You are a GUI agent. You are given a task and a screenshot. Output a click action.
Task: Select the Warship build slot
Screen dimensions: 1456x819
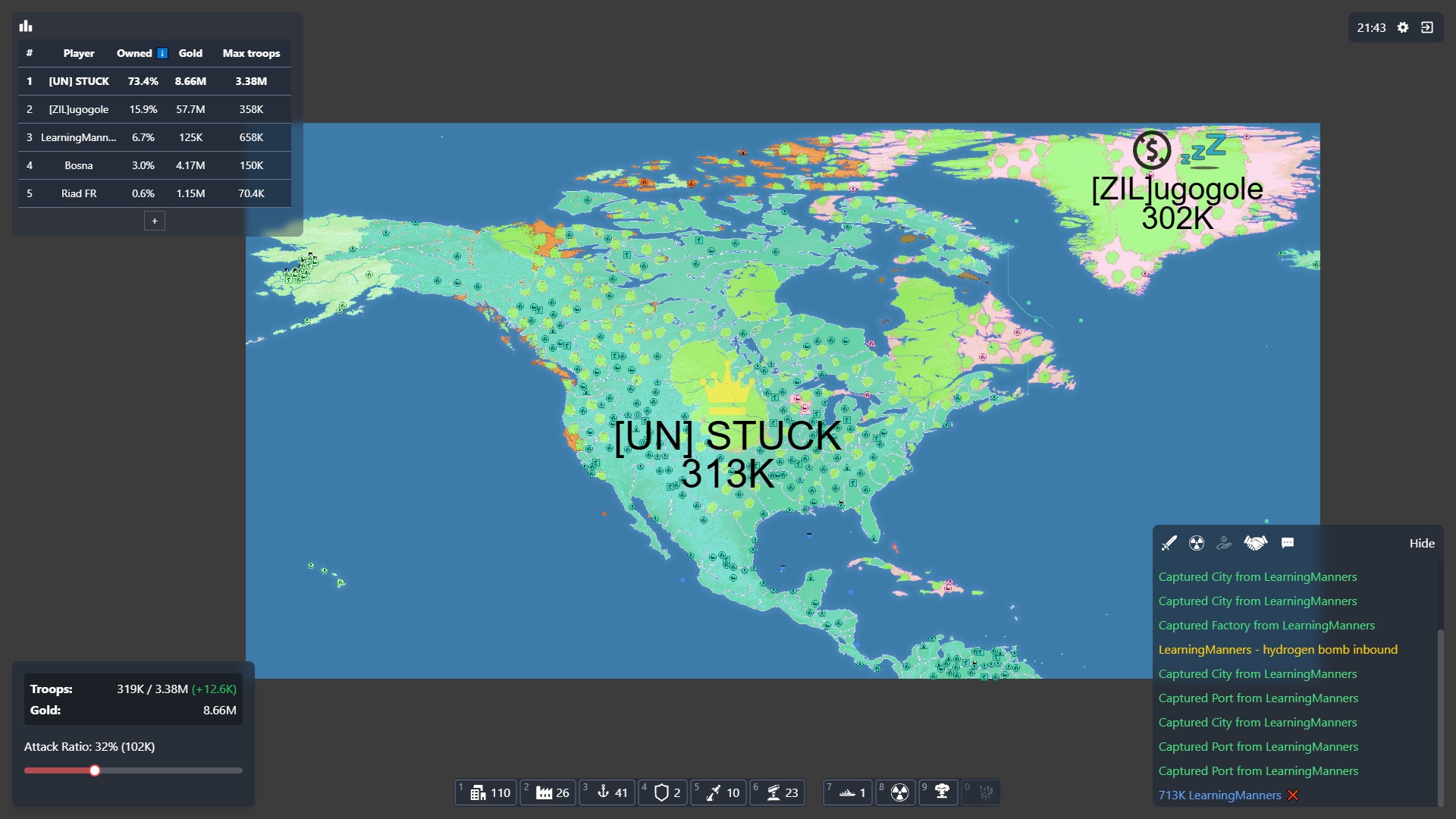pos(849,792)
